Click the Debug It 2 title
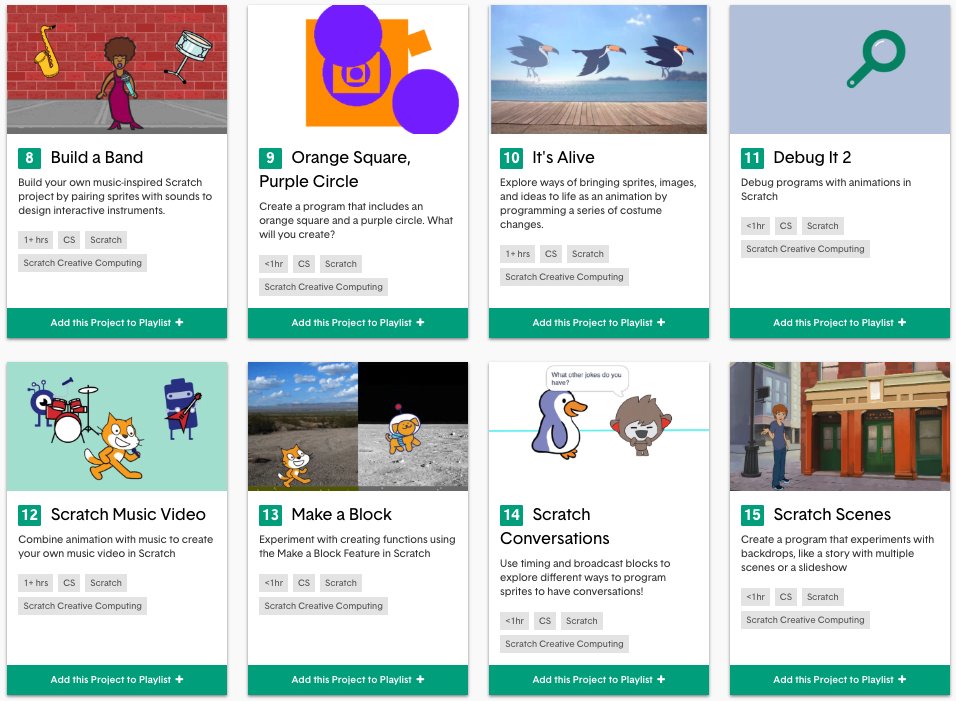This screenshot has height=701, width=956. pos(812,157)
